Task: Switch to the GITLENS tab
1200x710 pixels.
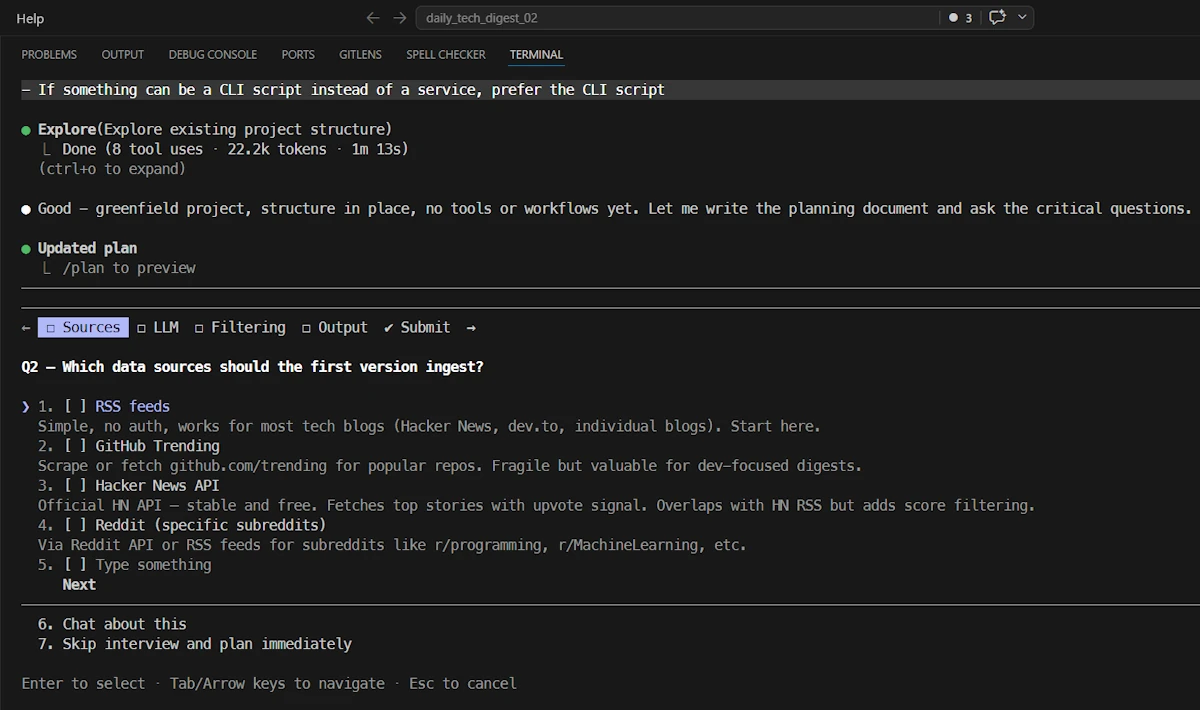Action: [360, 54]
